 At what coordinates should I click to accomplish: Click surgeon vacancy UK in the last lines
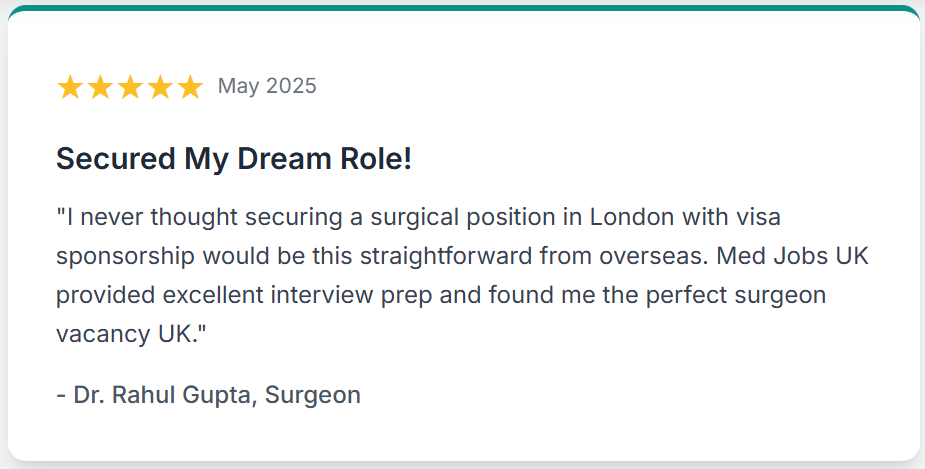click(441, 314)
